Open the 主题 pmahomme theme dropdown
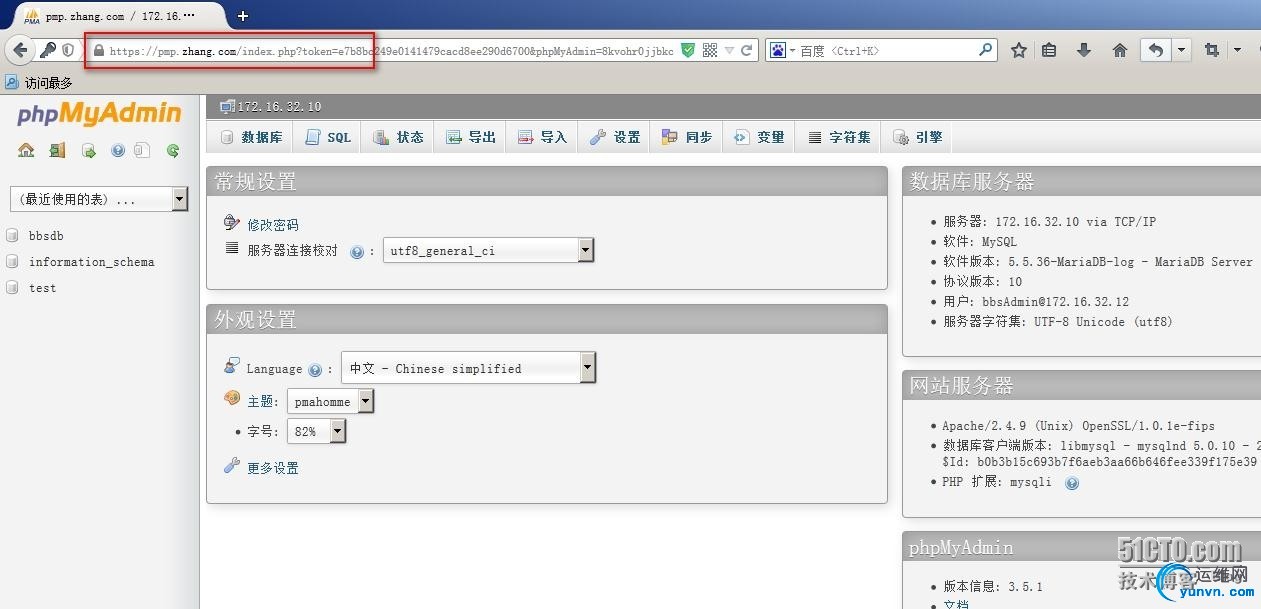This screenshot has width=1261, height=609. (331, 401)
